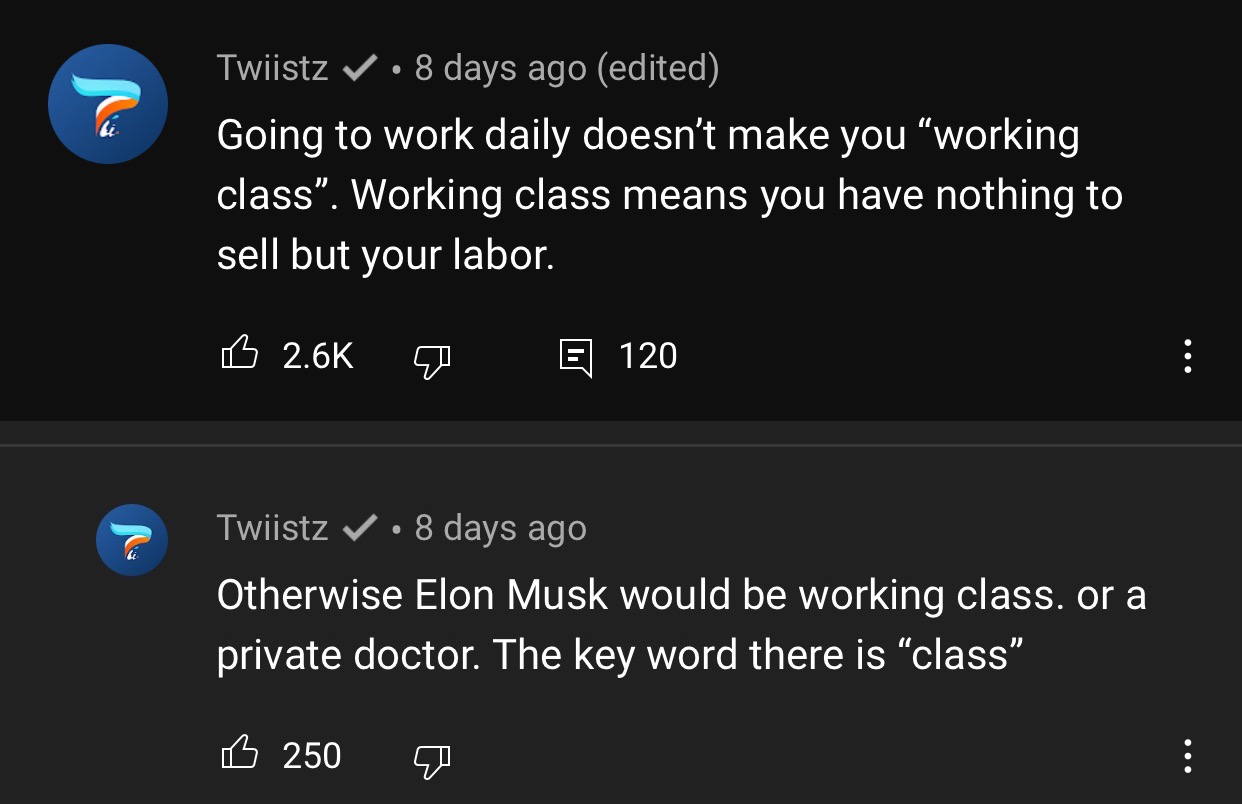Viewport: 1242px width, 804px height.
Task: Open replies icon on top comment
Action: click(575, 357)
